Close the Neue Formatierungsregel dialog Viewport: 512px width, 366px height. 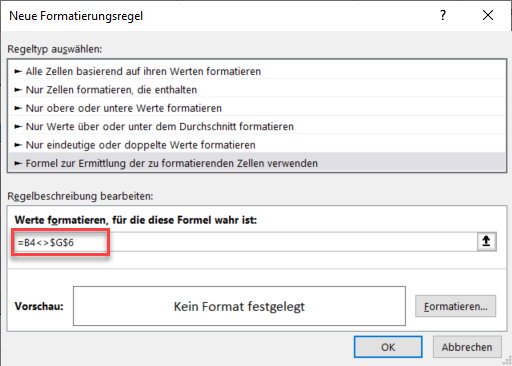[x=488, y=15]
